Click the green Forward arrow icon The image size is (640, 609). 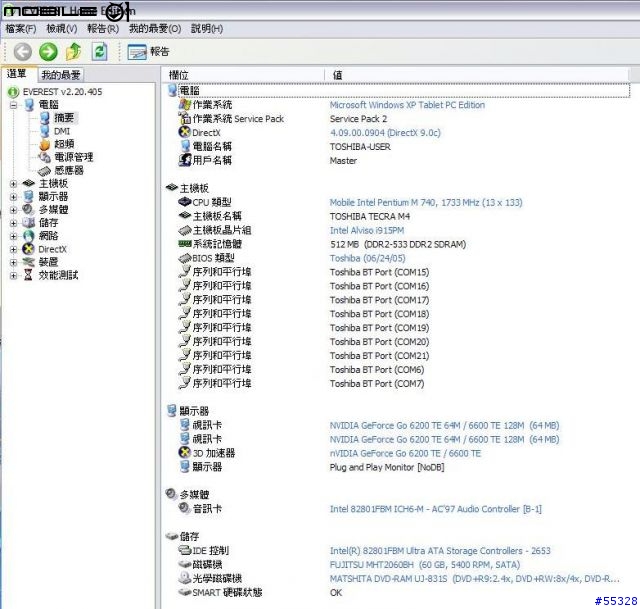(x=48, y=52)
